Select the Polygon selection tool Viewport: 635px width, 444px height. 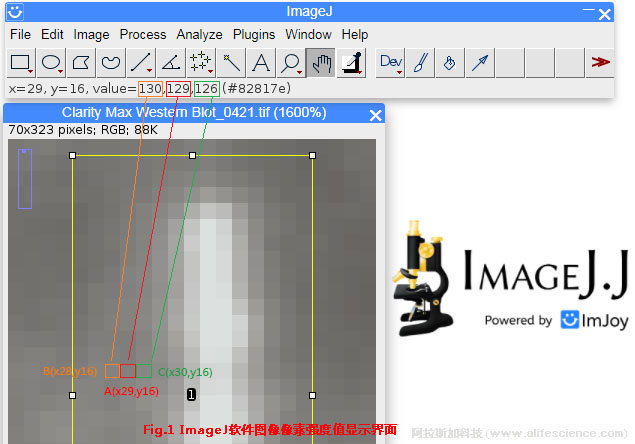click(81, 63)
